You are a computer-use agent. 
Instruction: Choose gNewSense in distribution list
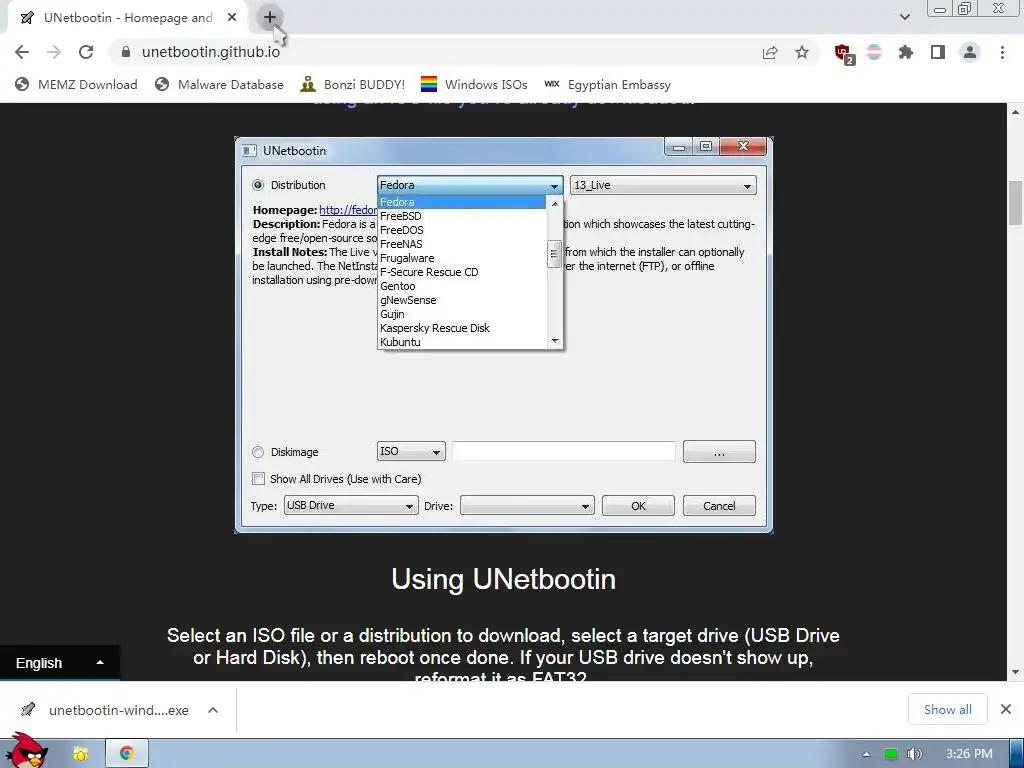[x=461, y=300]
